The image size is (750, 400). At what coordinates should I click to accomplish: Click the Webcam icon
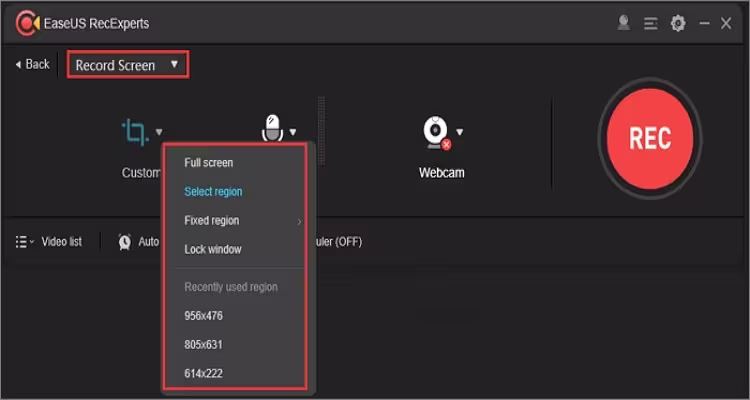436,132
